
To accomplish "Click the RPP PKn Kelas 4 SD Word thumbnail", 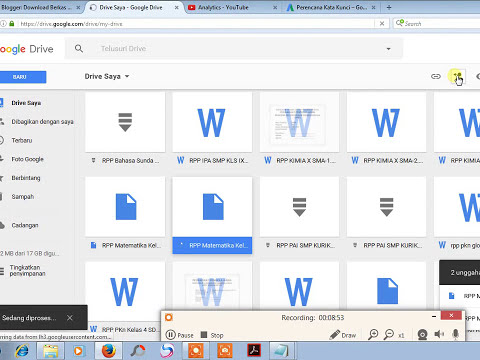I will pos(125,292).
